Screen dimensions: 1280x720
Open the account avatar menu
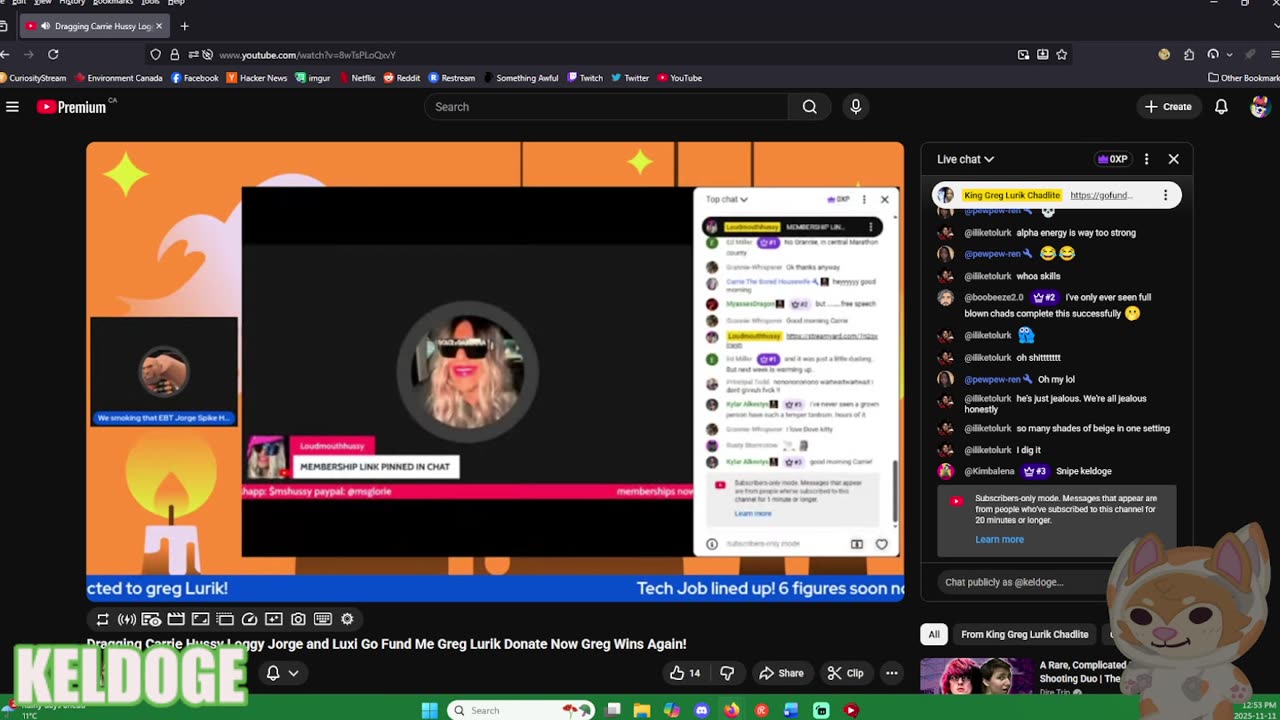[x=1260, y=107]
